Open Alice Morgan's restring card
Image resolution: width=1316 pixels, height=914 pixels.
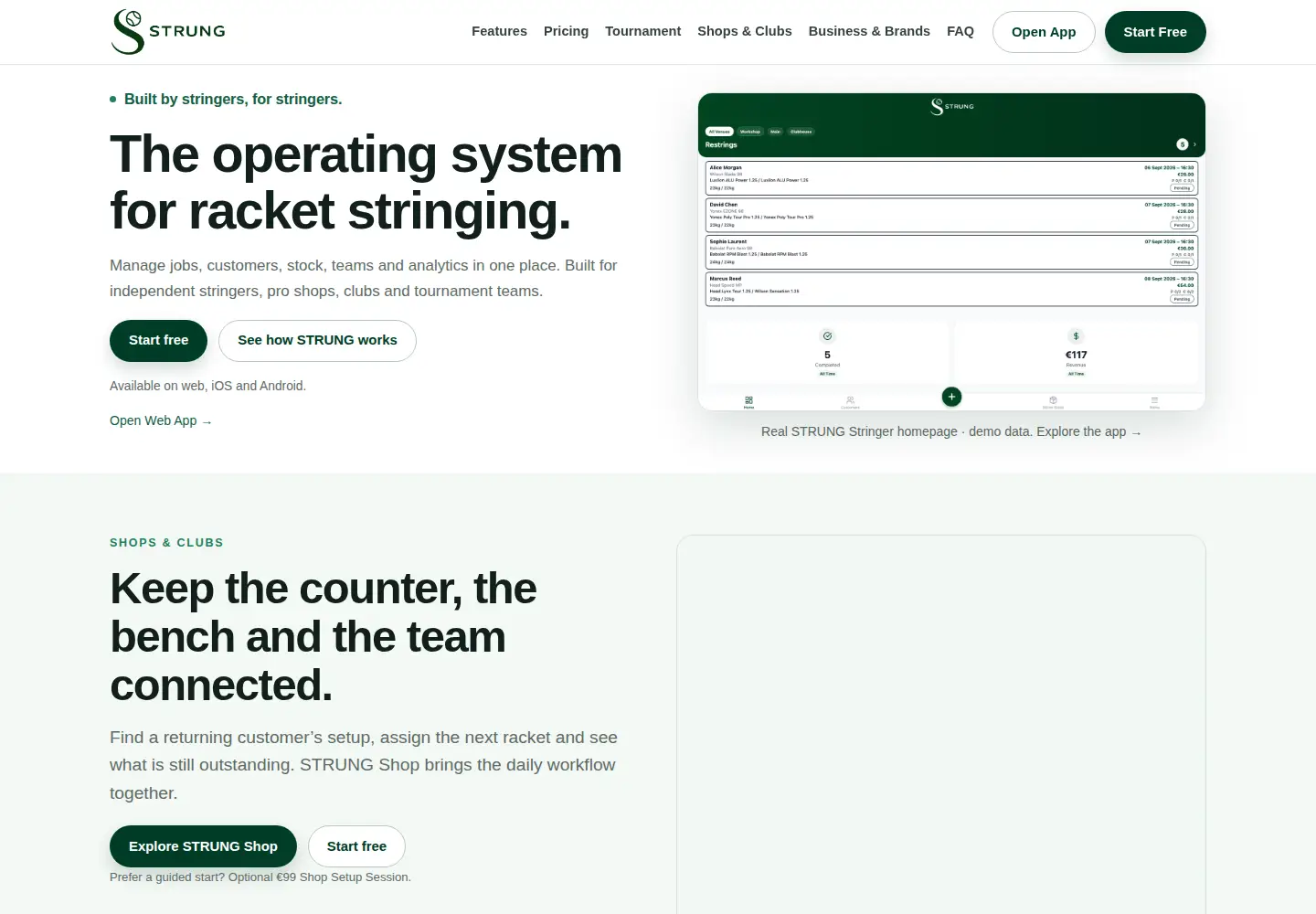click(951, 178)
